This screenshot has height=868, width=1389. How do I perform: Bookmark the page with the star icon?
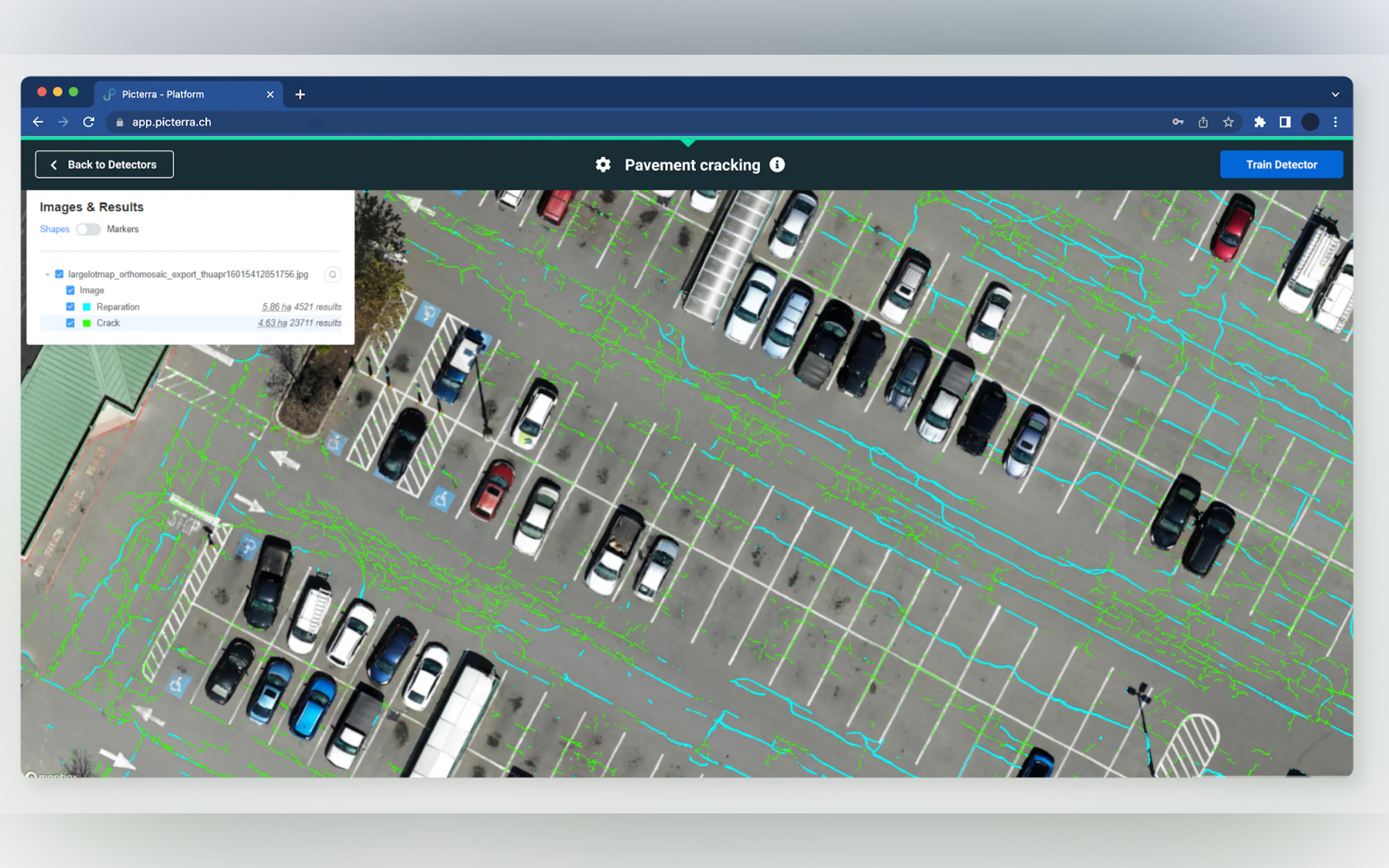[x=1228, y=122]
